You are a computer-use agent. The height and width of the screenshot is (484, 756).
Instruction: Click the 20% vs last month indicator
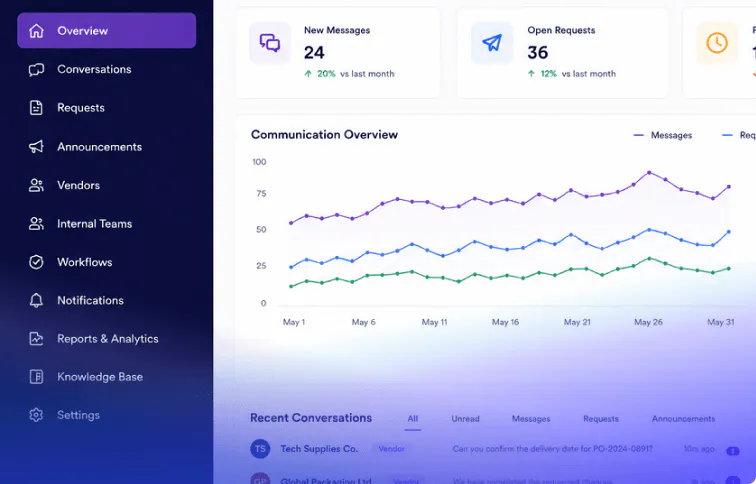pyautogui.click(x=349, y=74)
